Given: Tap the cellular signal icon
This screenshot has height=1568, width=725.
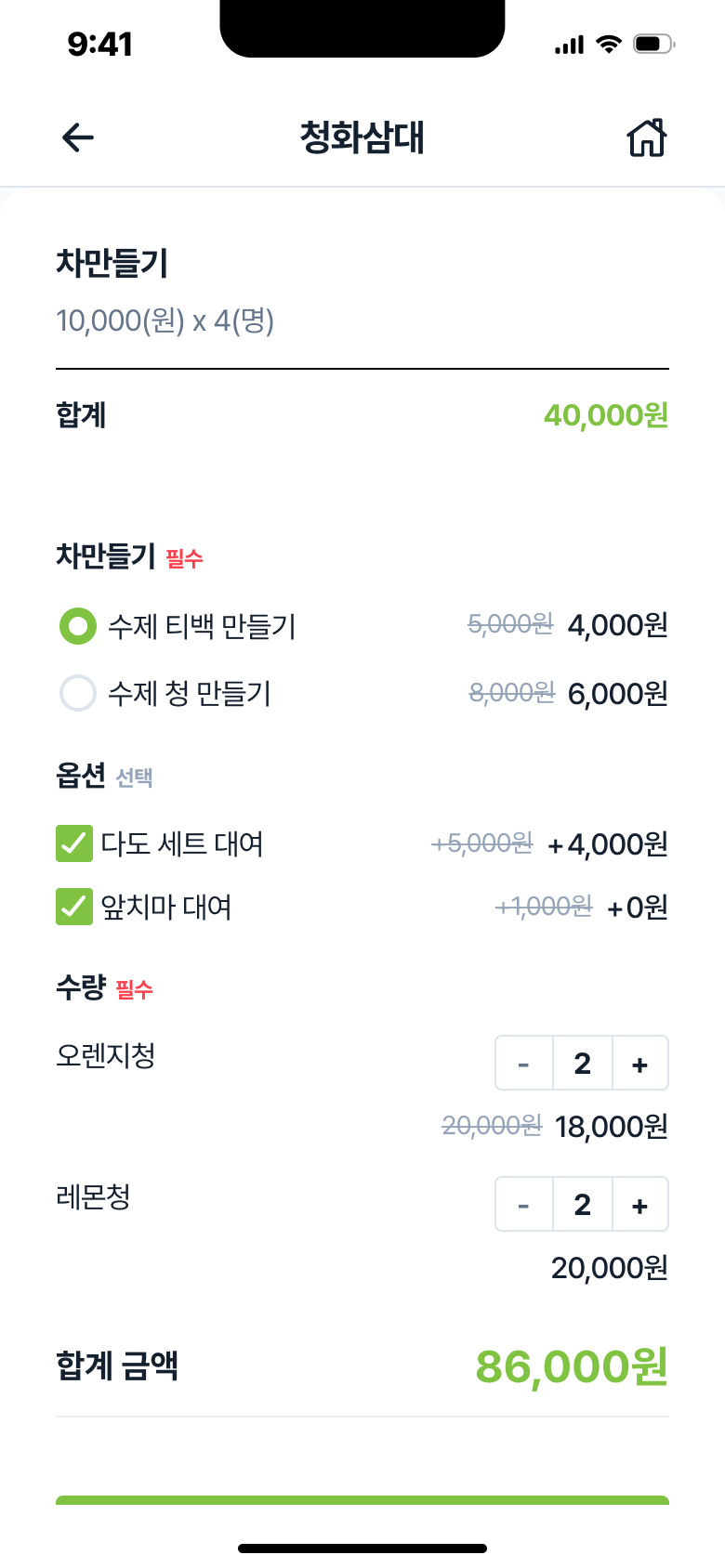Looking at the screenshot, I should click(569, 45).
